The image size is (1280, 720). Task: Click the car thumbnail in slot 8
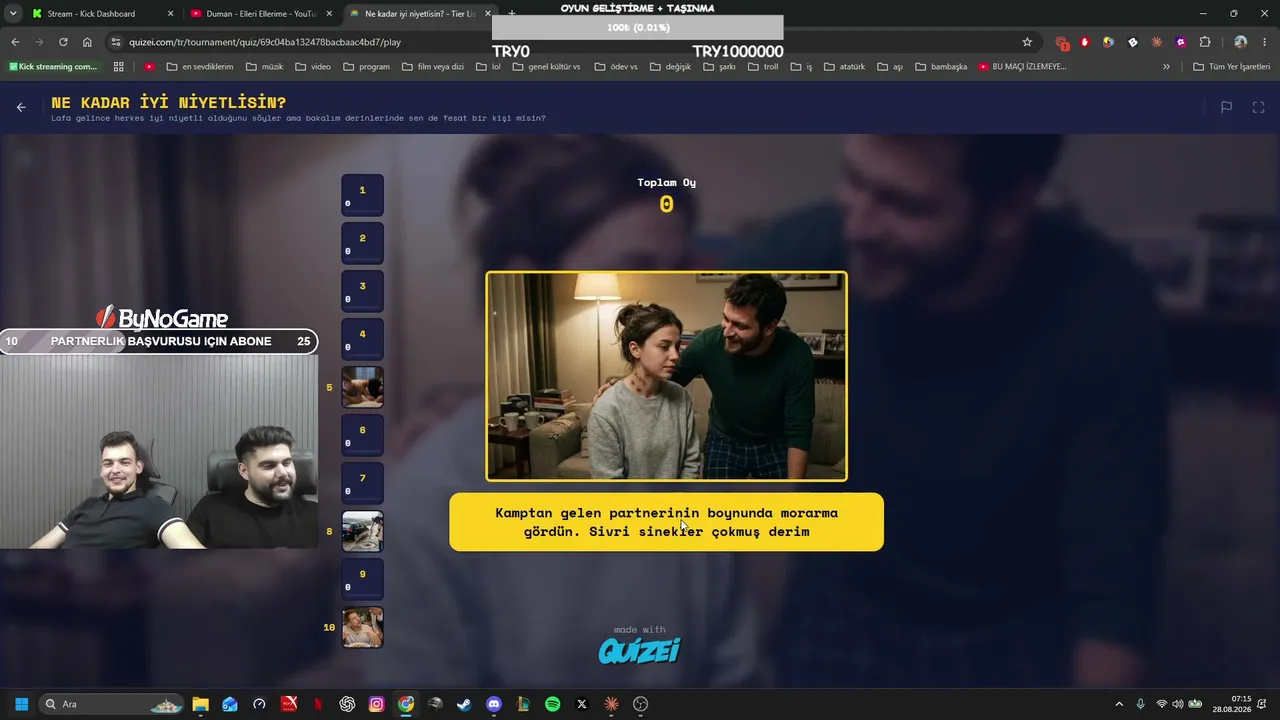tap(362, 531)
